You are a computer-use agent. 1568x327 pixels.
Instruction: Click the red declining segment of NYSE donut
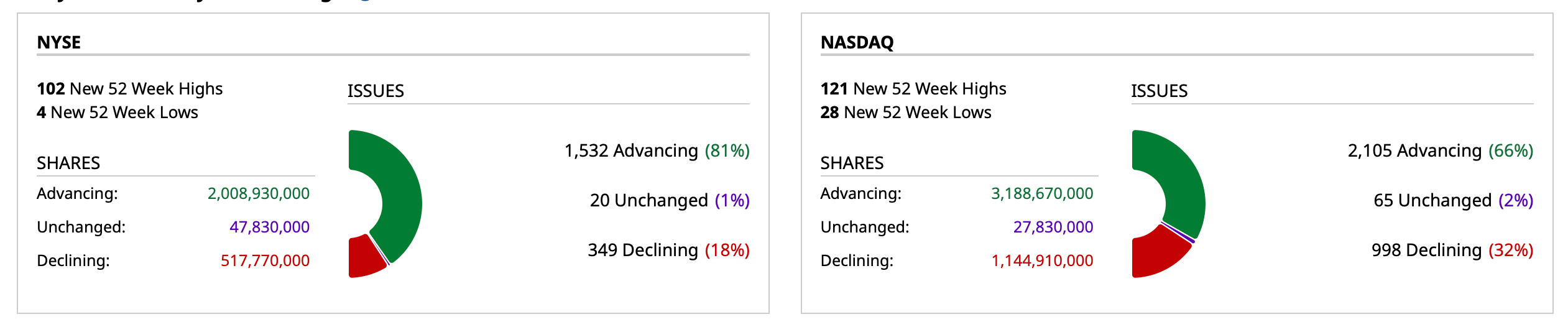(x=364, y=257)
